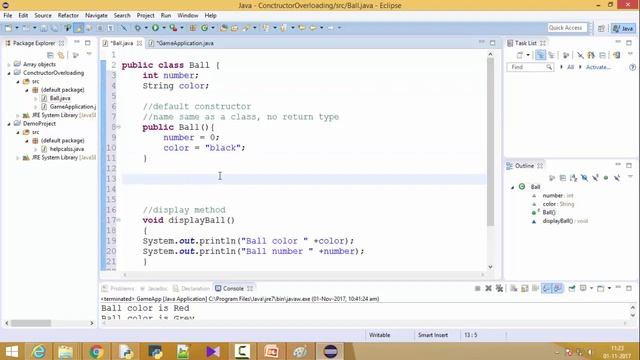Screen dimensions: 640x360
Task: Click the New Java Package icon
Action: 193,28
